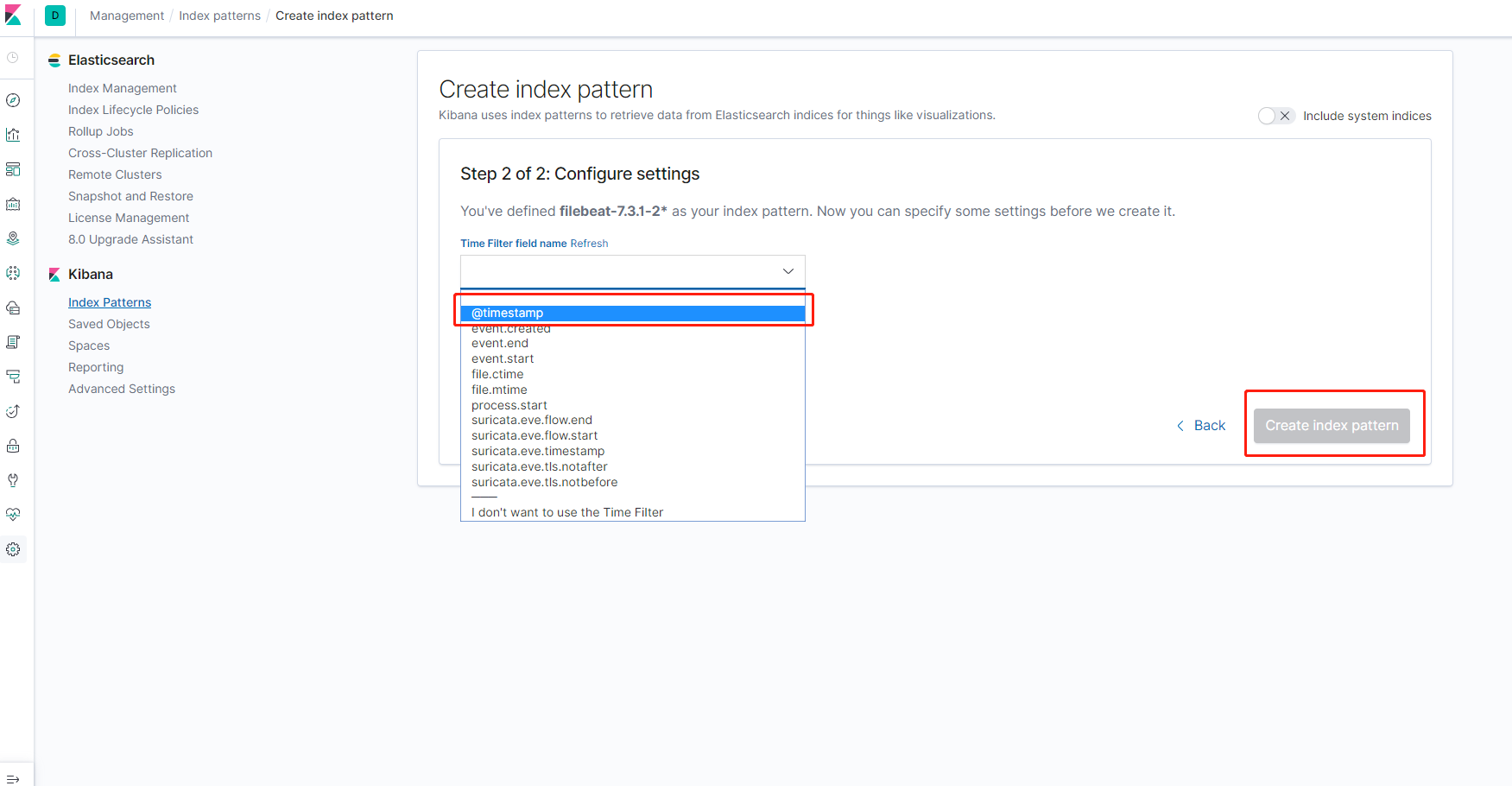The image size is (1512, 786).
Task: Open Infrastructure icon in sidebar
Action: [13, 307]
